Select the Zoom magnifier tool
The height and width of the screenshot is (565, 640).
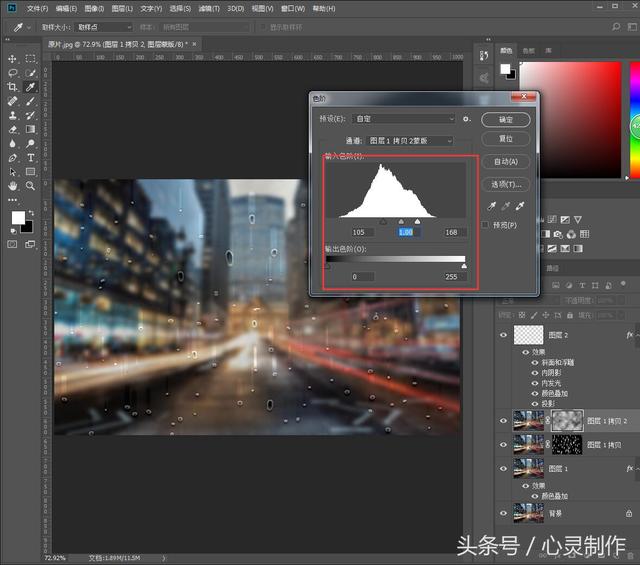pos(31,185)
